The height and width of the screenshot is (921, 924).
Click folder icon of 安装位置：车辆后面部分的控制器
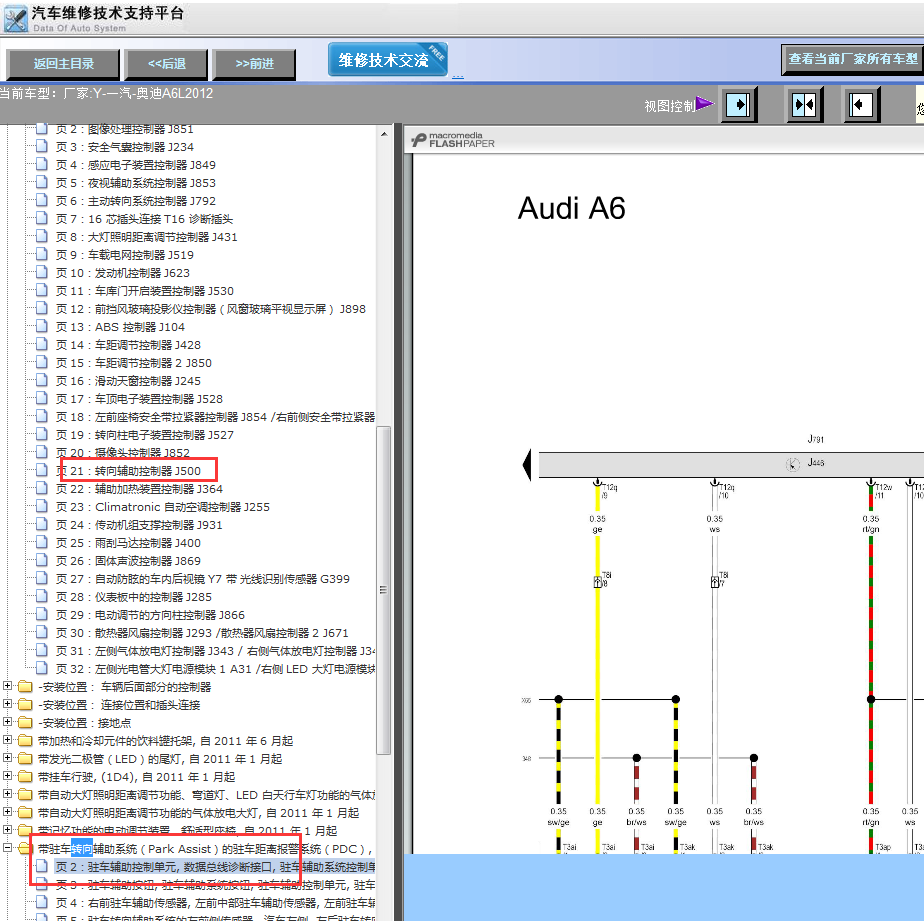[25, 686]
